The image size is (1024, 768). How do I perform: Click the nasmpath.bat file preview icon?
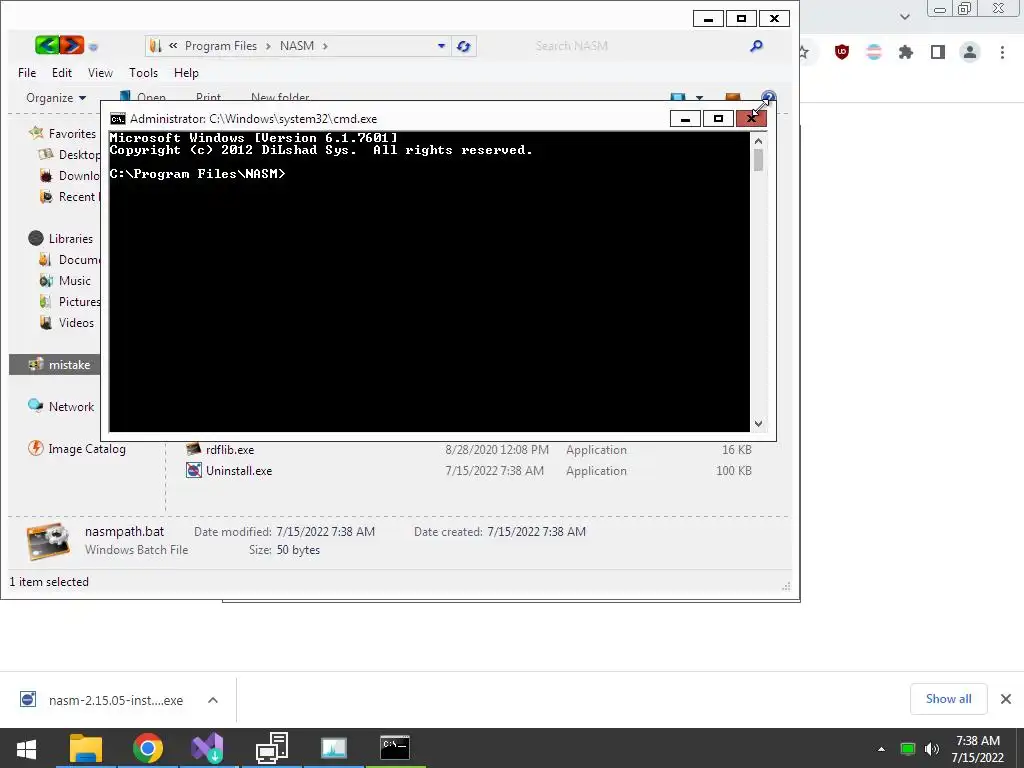(x=48, y=541)
